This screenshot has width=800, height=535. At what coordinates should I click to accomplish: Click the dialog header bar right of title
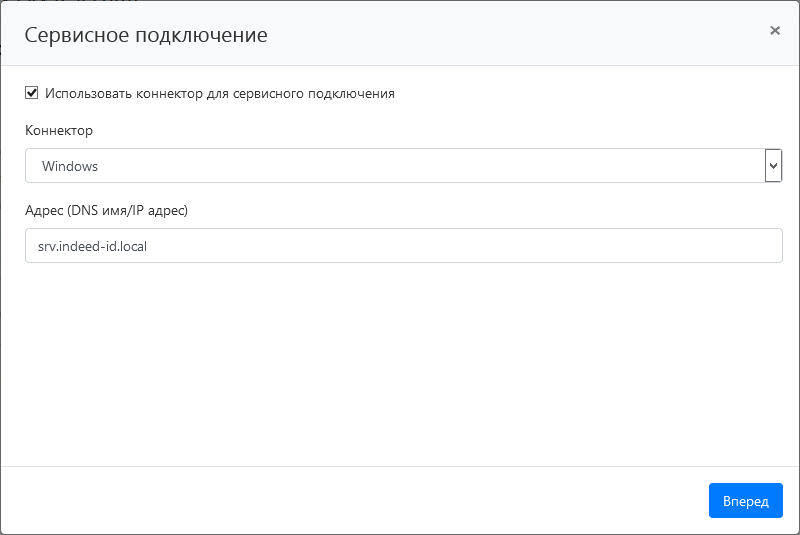[x=500, y=35]
